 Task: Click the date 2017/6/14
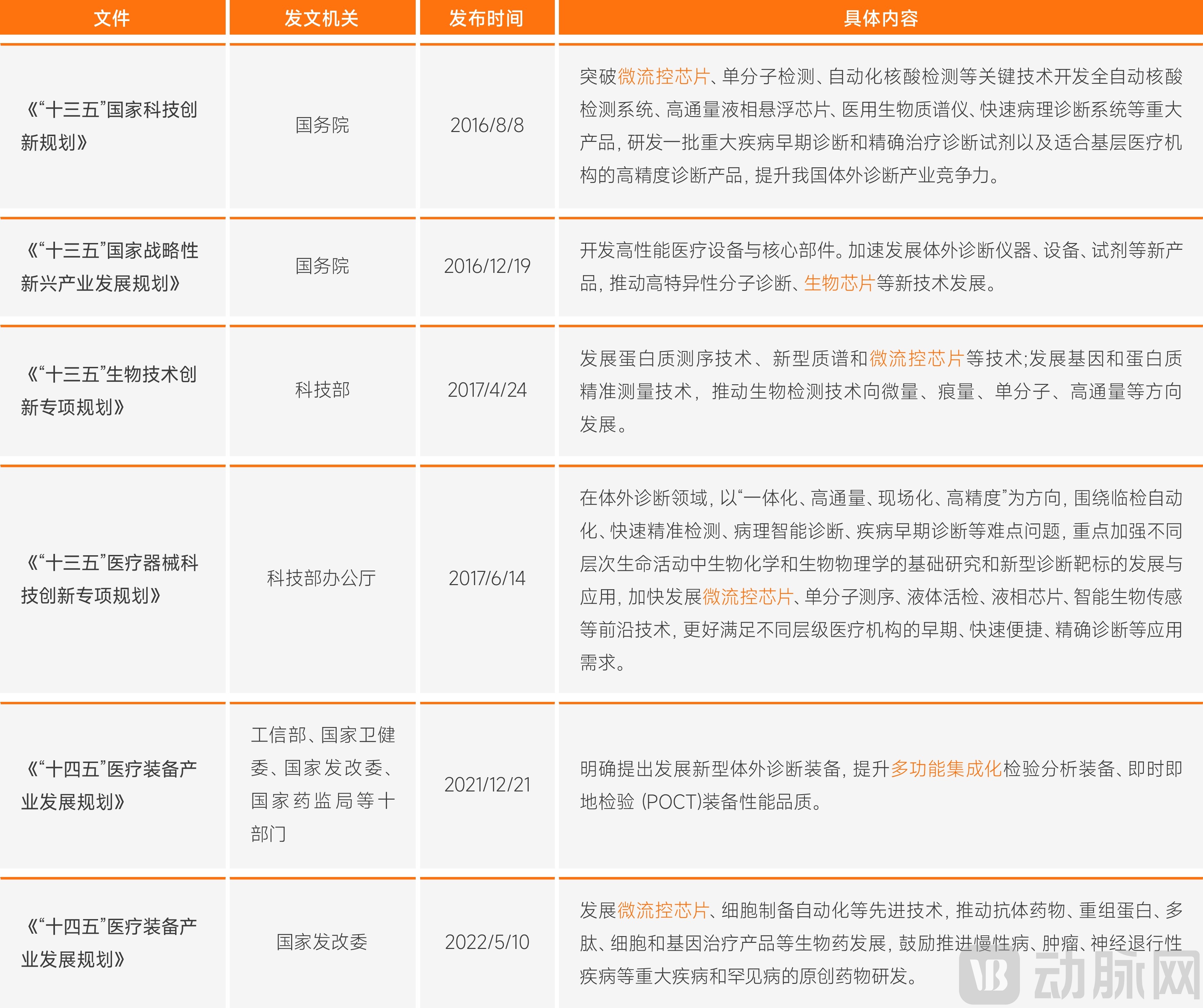click(x=487, y=578)
